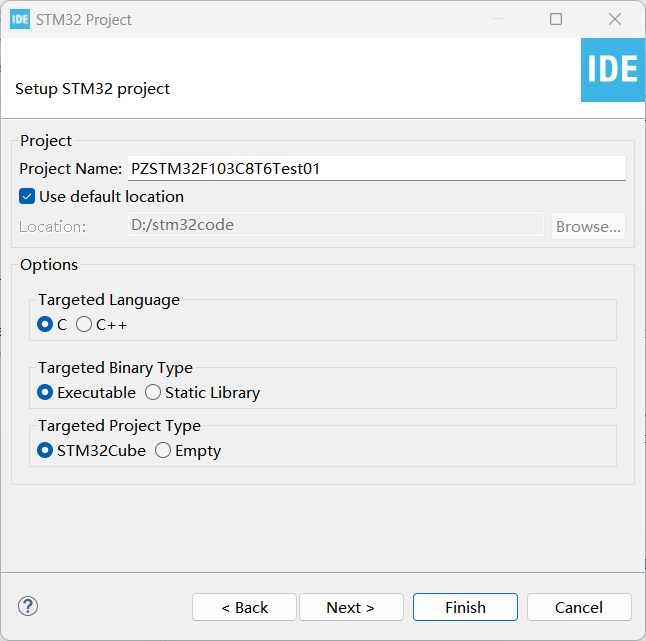
Task: Select STM32Cube project type
Action: point(45,450)
